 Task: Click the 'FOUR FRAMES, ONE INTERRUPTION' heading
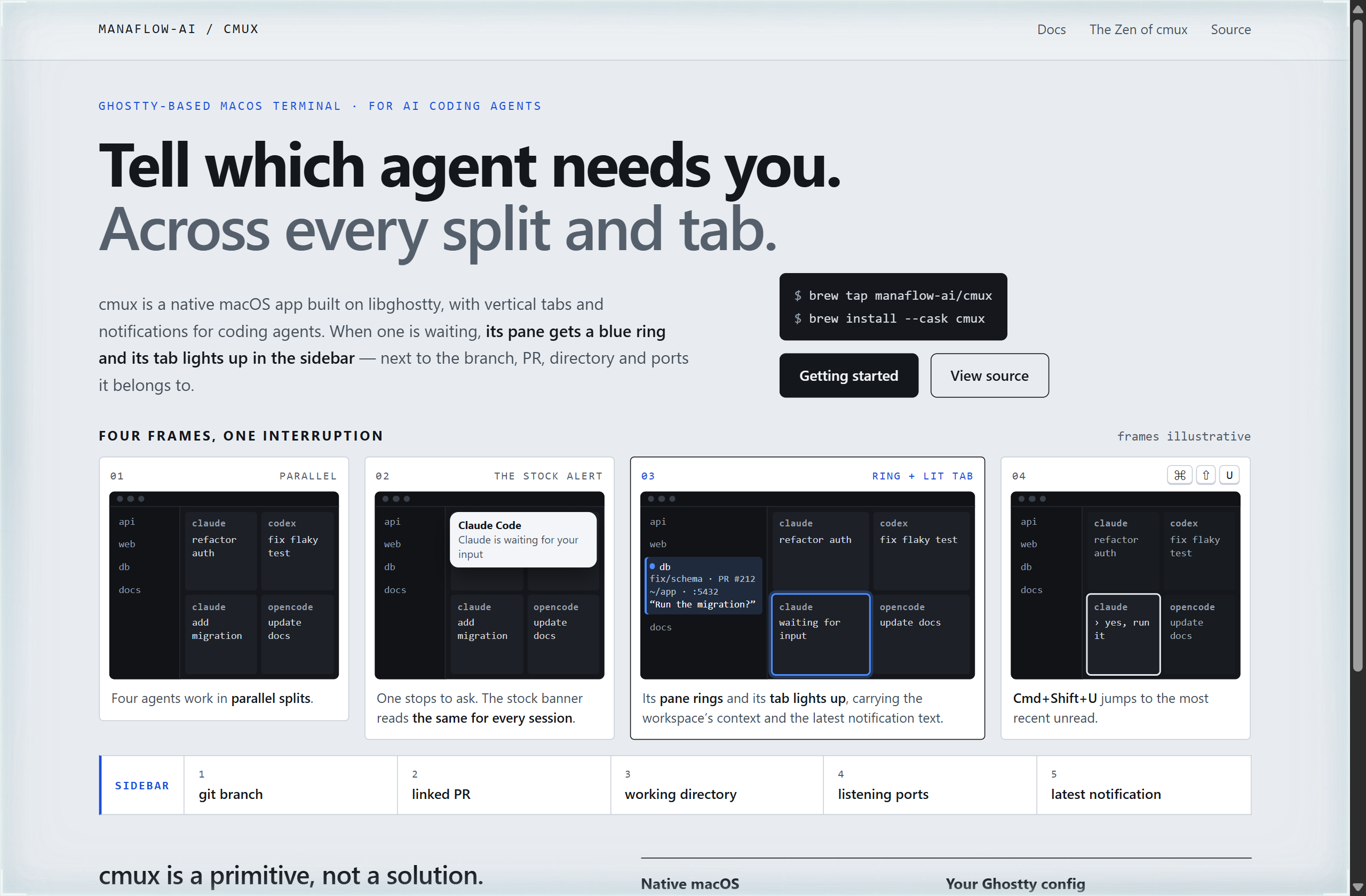tap(241, 435)
